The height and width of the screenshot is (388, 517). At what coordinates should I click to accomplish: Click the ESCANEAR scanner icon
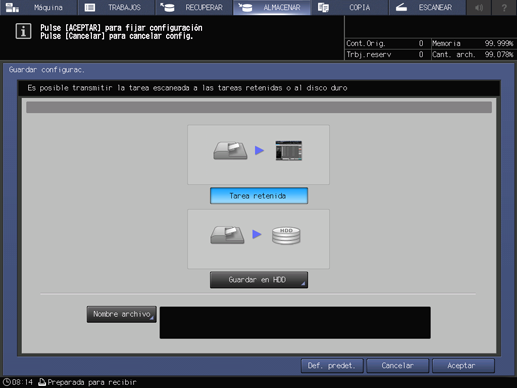(x=401, y=7)
